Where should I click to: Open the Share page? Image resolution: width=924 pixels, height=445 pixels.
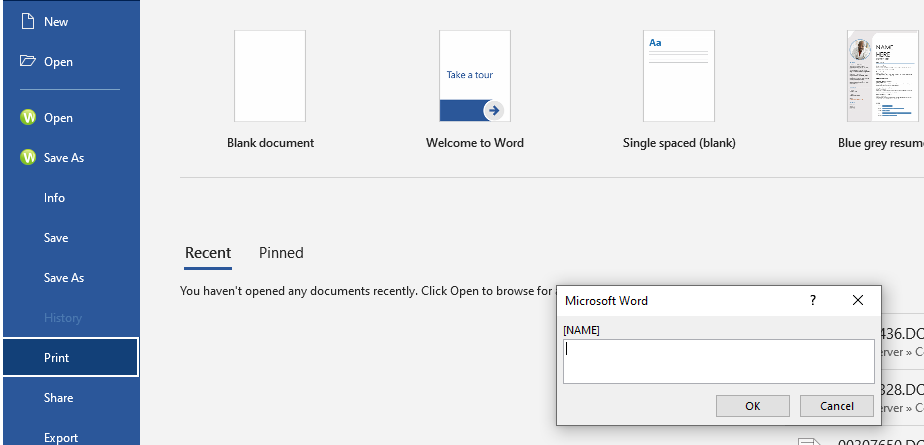[x=71, y=398]
